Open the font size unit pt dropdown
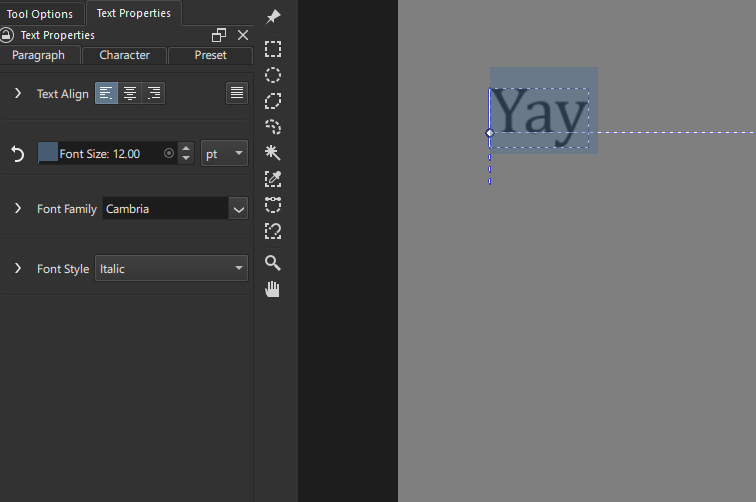756x502 pixels. pos(224,154)
